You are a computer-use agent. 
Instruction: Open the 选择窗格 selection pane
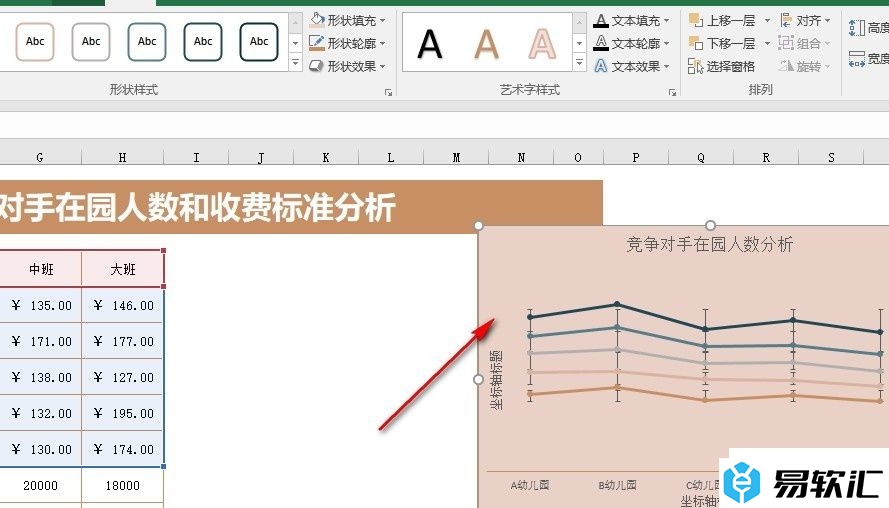722,67
